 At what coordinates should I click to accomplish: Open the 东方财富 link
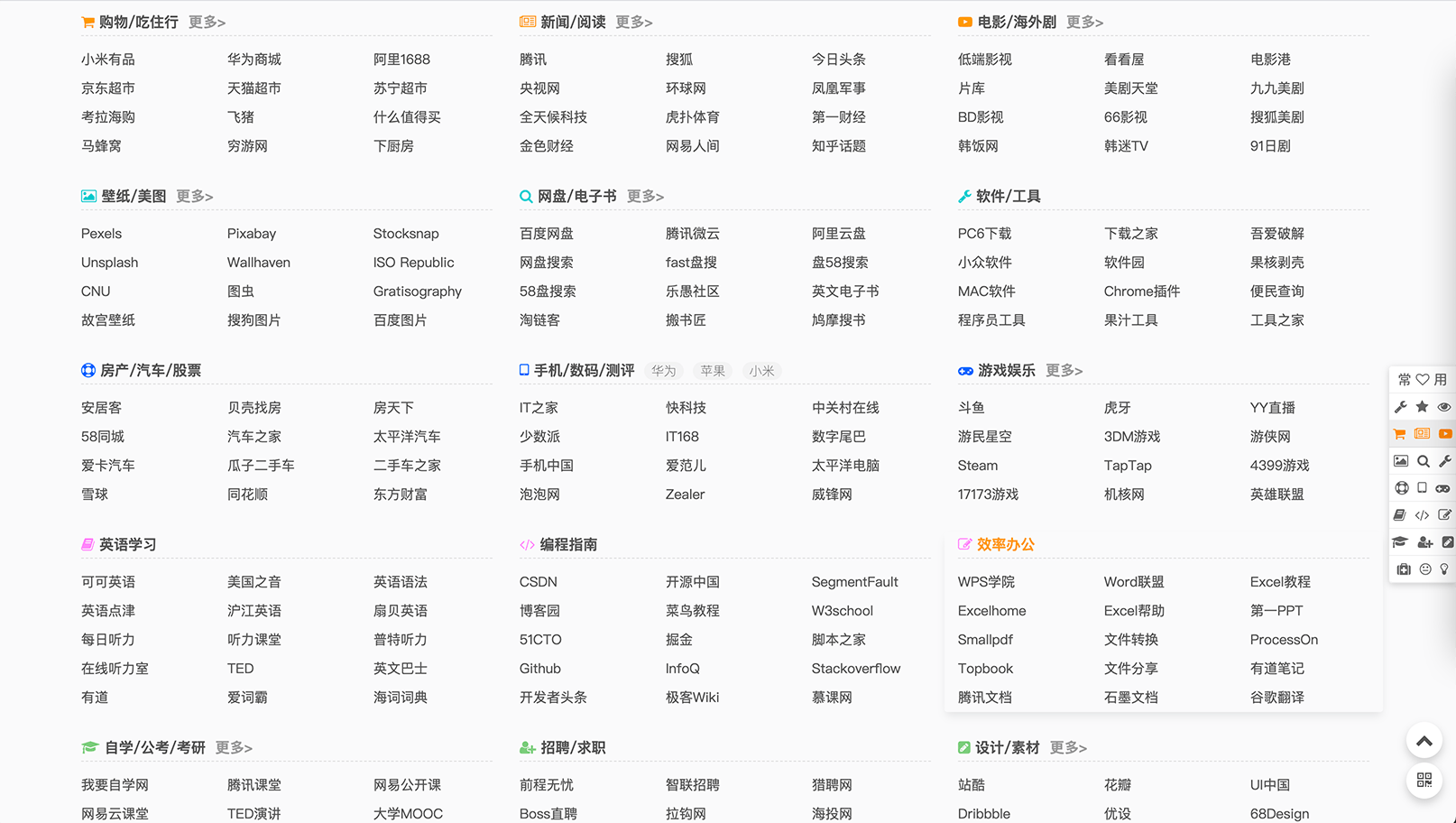[x=401, y=495]
